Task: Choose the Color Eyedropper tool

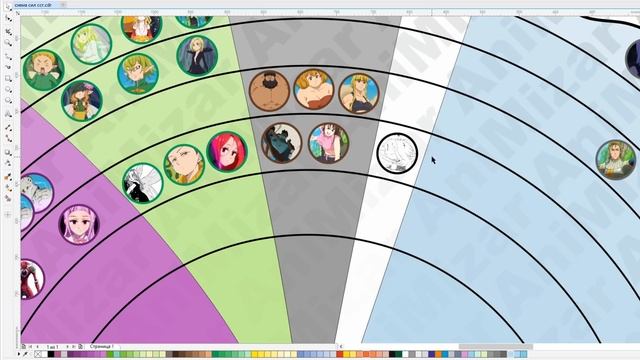Action: 8,176
